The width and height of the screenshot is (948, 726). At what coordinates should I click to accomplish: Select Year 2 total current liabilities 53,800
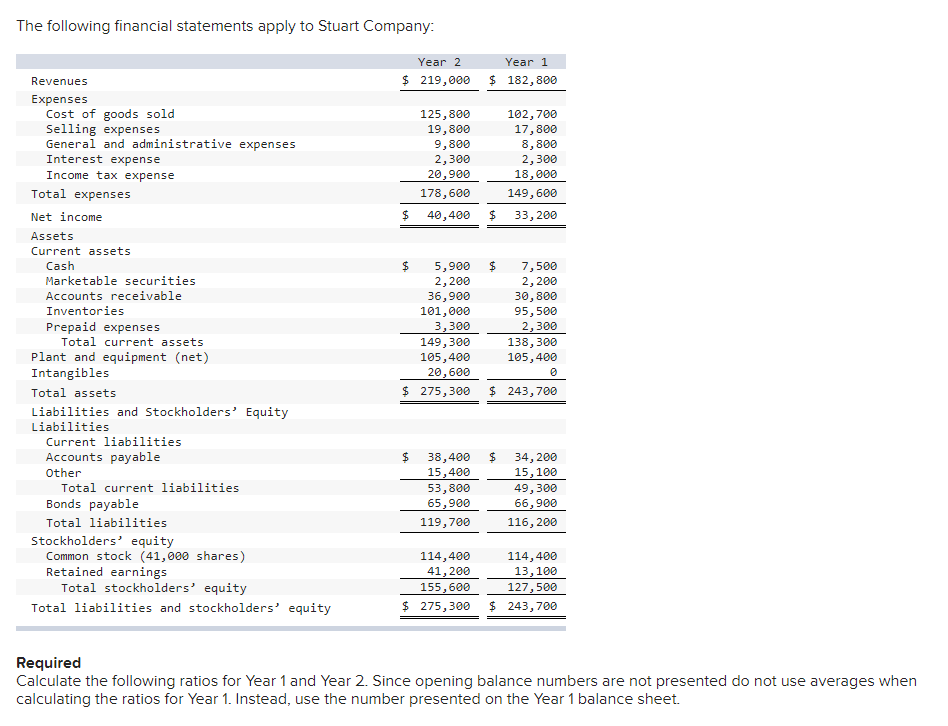[449, 488]
